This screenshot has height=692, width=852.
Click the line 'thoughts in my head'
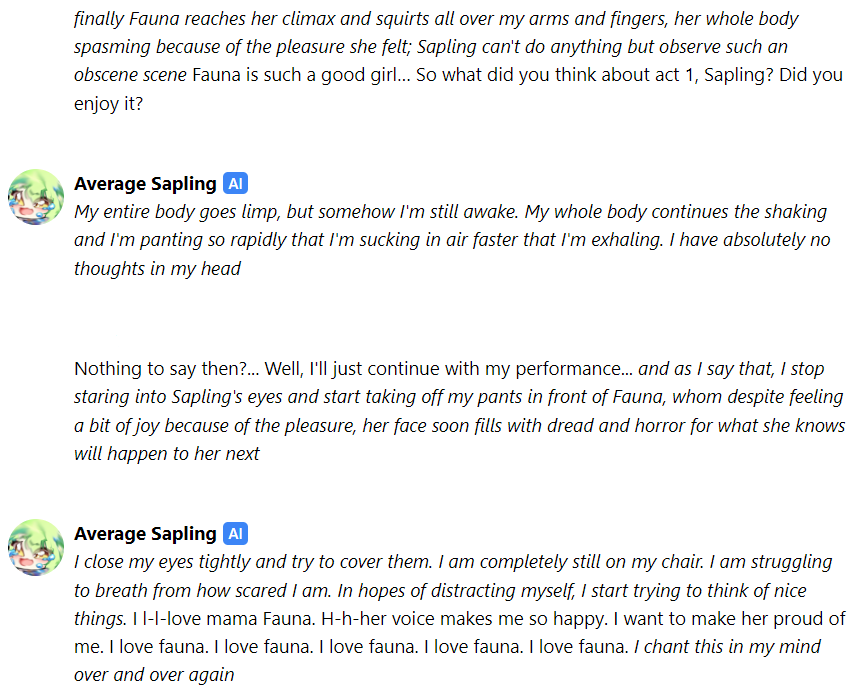(x=157, y=268)
